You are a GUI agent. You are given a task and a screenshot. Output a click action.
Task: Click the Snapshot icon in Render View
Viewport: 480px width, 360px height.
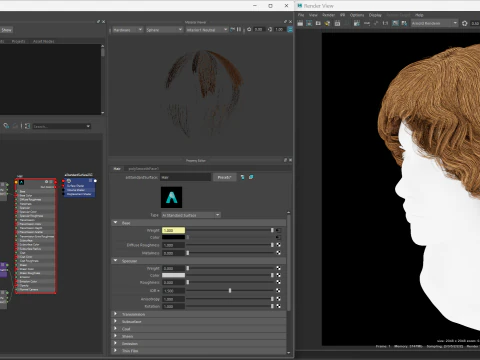click(x=318, y=23)
